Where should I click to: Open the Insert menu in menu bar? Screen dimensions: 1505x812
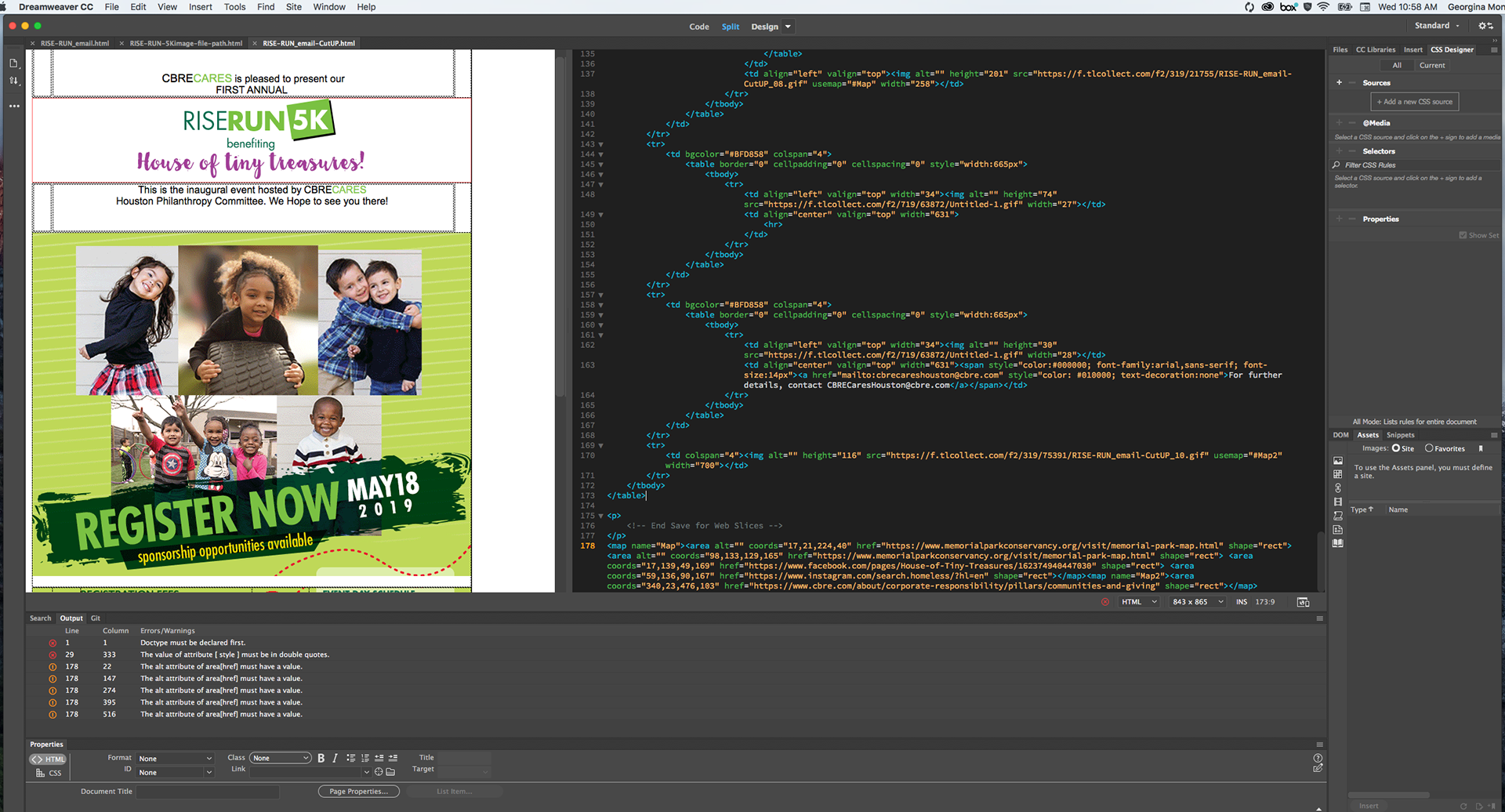(x=201, y=7)
